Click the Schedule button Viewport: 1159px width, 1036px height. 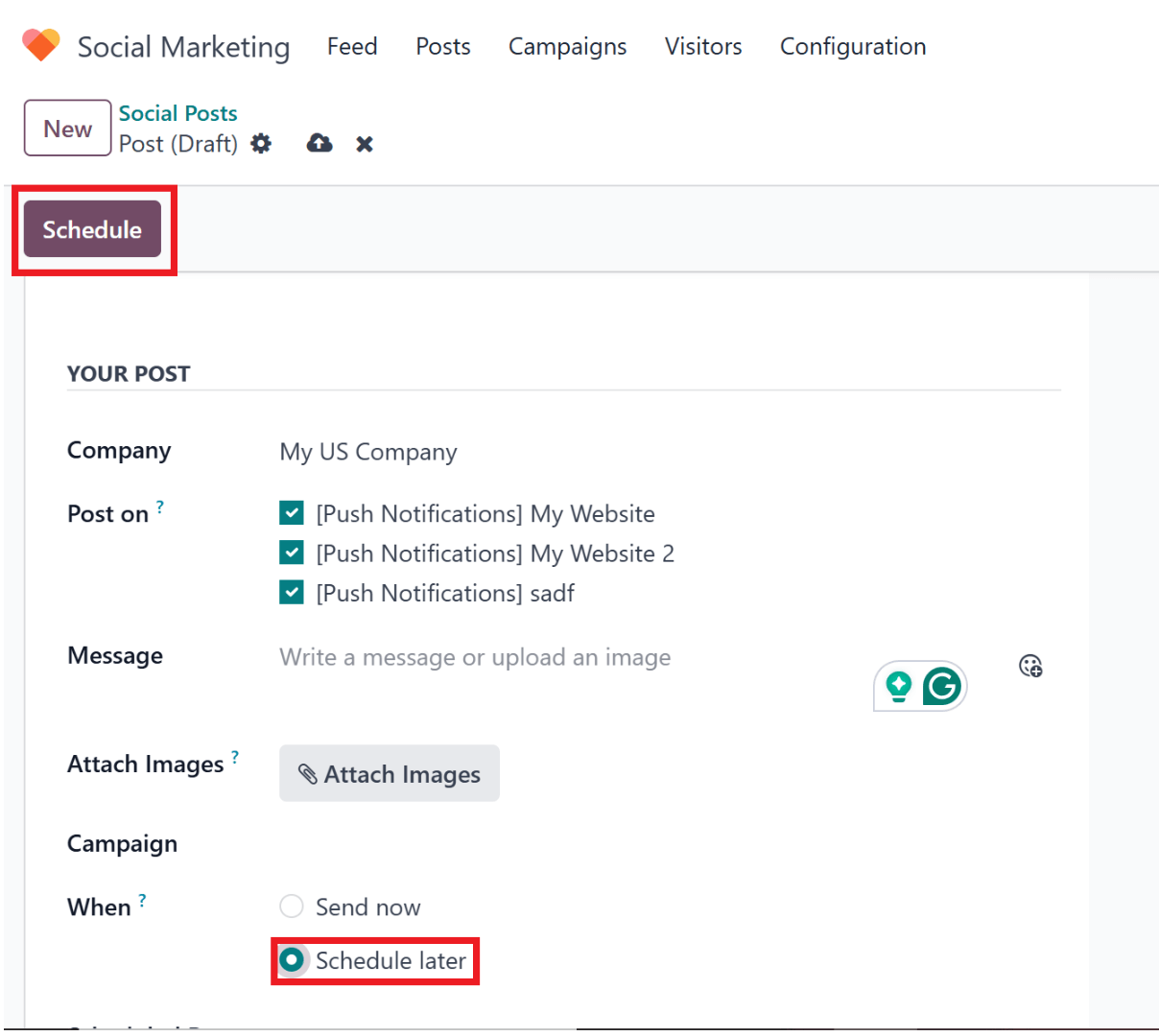click(92, 229)
